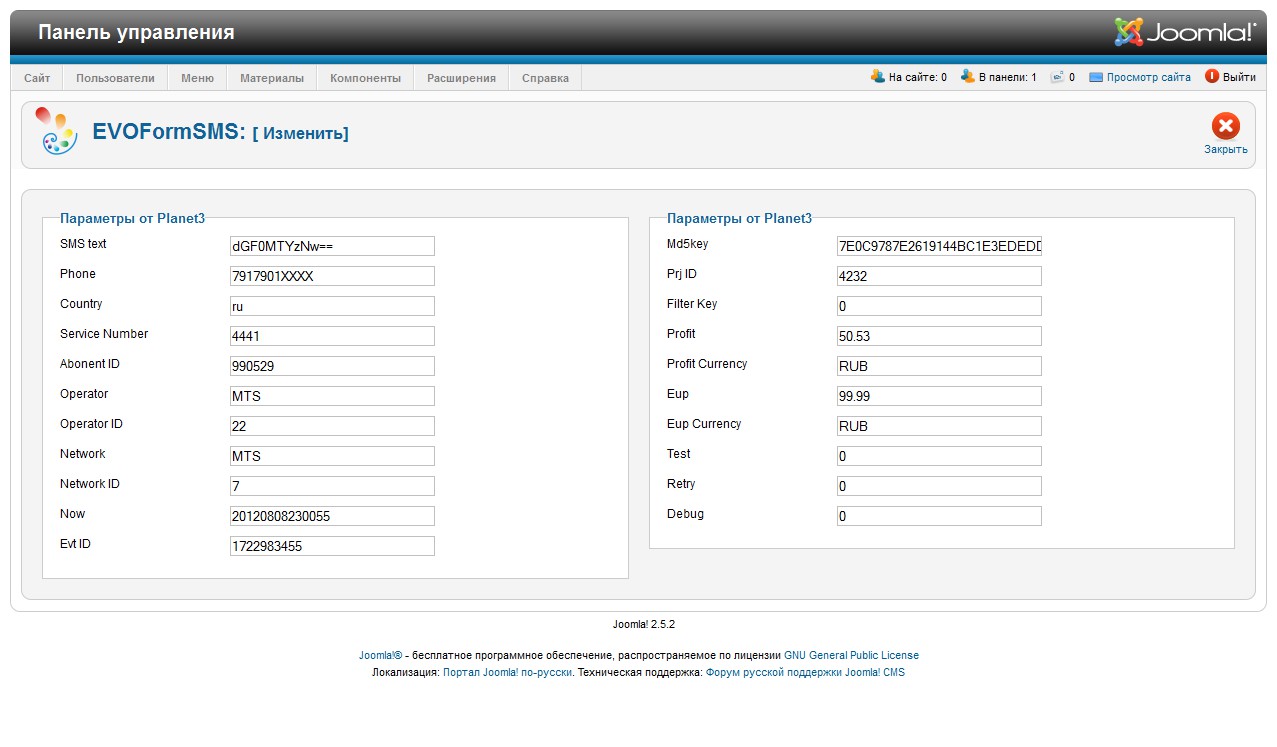
Task: Click the SMS text input field
Action: (332, 246)
